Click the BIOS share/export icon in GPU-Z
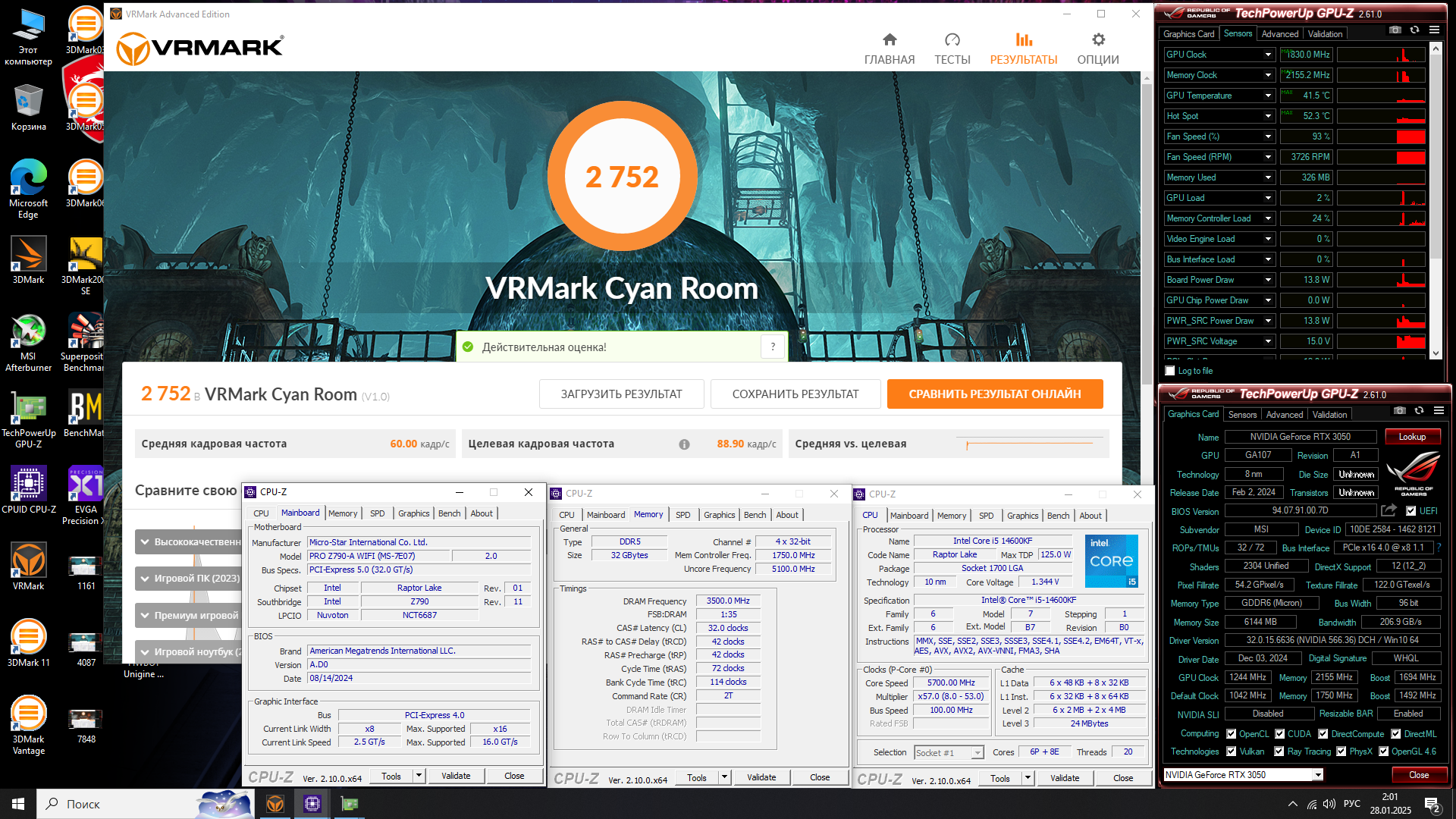 coord(1389,510)
